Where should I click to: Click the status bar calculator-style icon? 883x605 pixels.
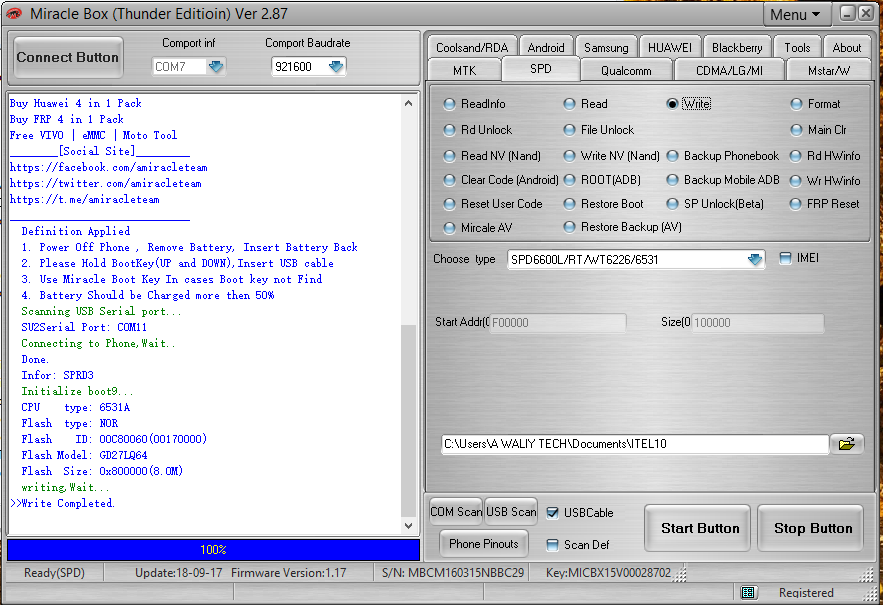[748, 592]
